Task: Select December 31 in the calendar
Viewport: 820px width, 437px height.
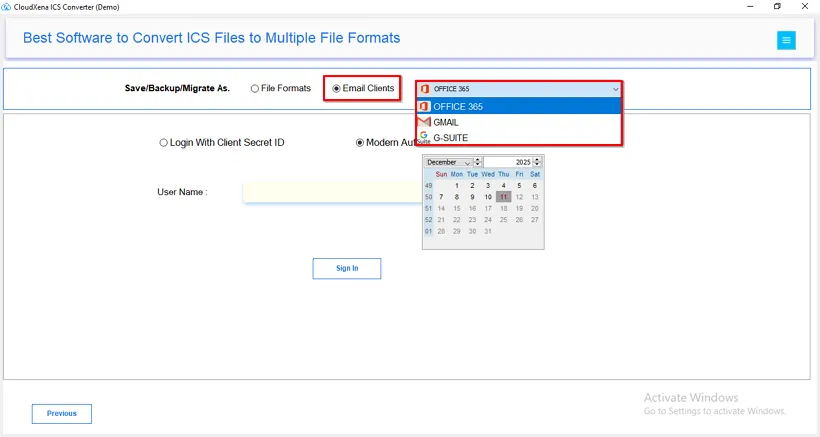Action: coord(488,232)
